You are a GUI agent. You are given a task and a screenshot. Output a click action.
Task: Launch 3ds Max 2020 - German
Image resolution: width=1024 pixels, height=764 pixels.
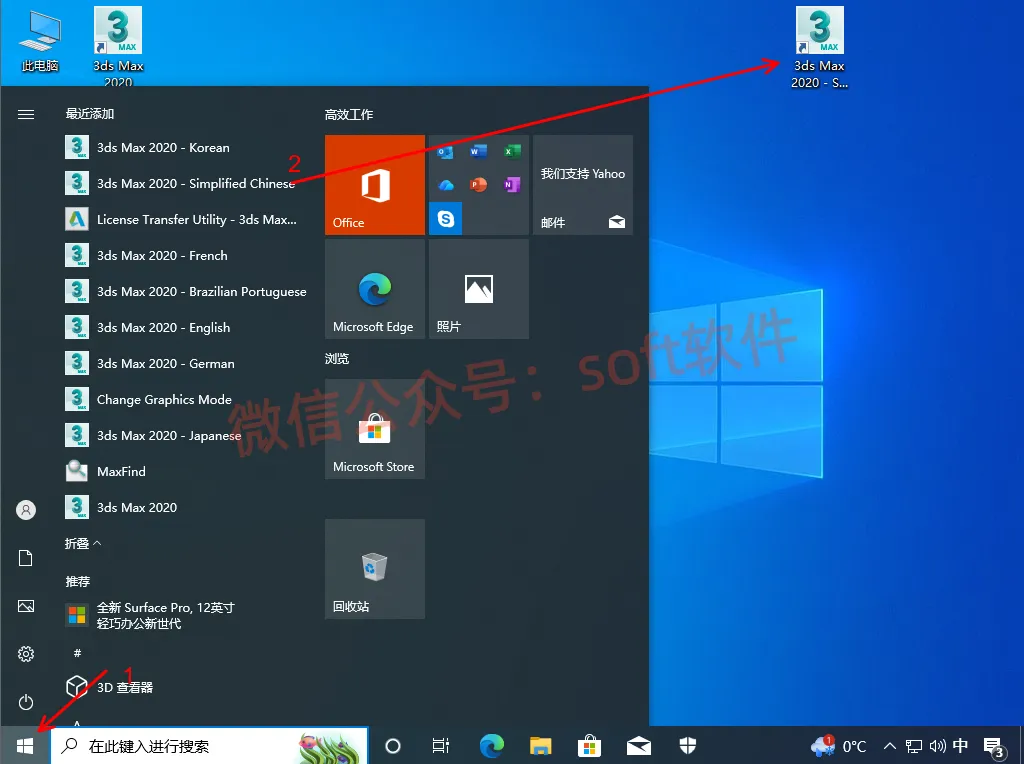(186, 363)
